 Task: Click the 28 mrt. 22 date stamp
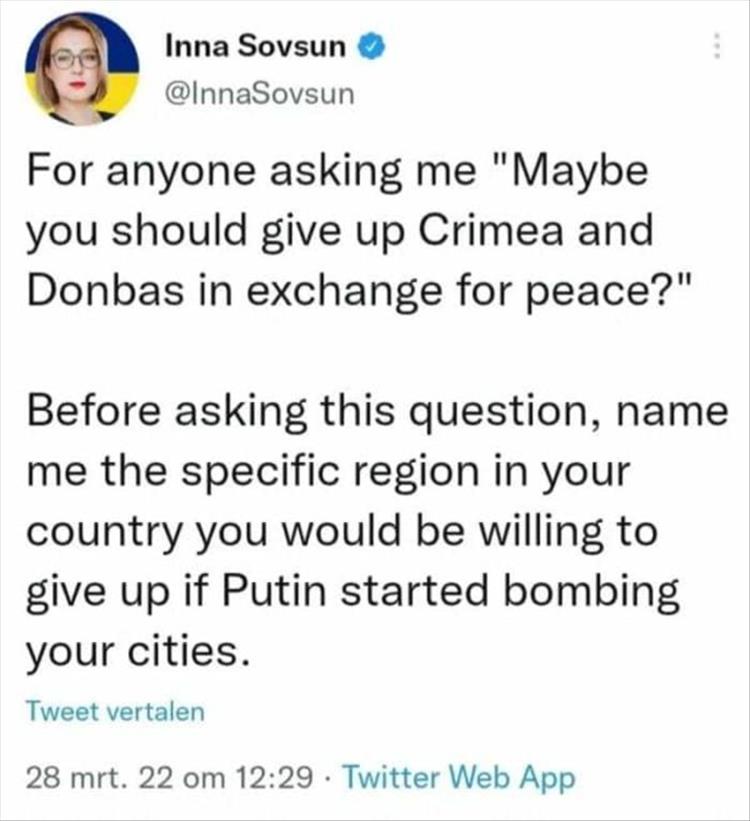click(x=100, y=777)
